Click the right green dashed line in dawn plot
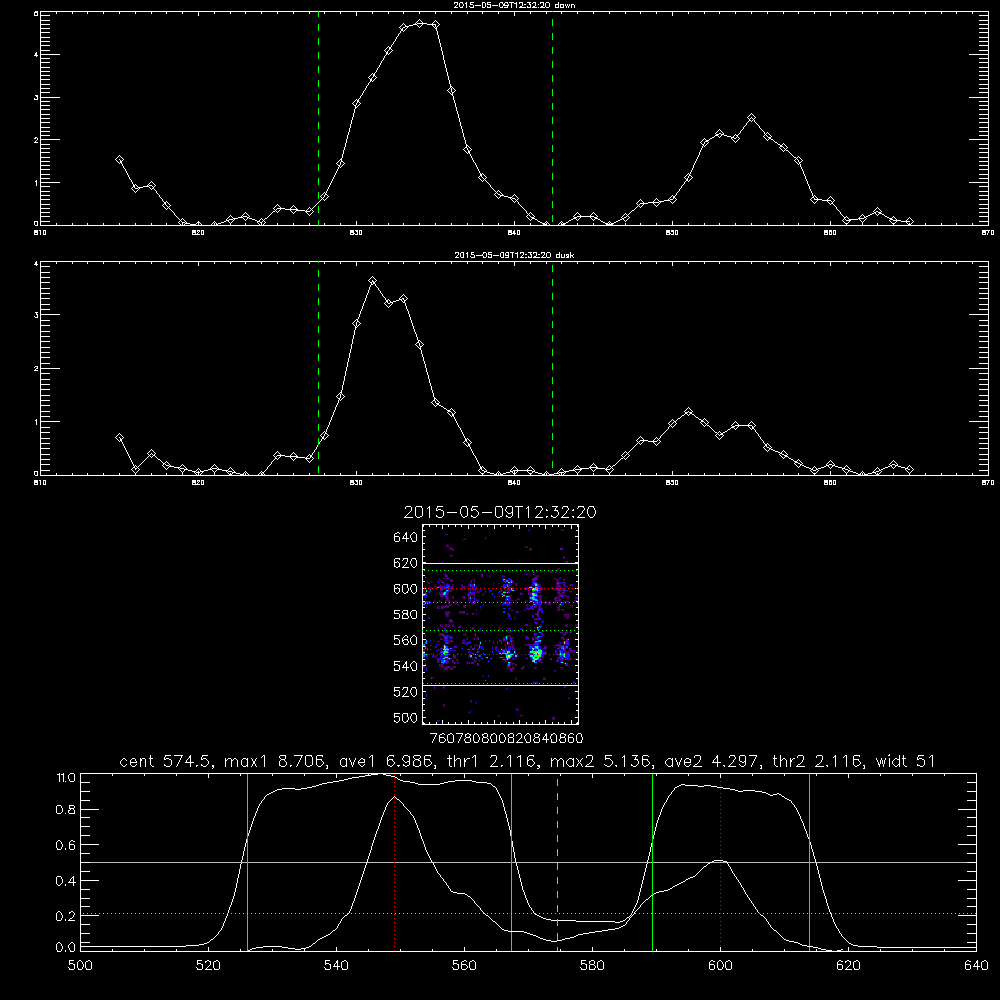 (552, 118)
